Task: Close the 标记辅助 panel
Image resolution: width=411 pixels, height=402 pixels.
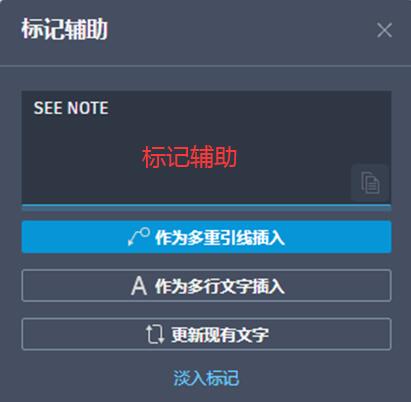Action: point(384,30)
